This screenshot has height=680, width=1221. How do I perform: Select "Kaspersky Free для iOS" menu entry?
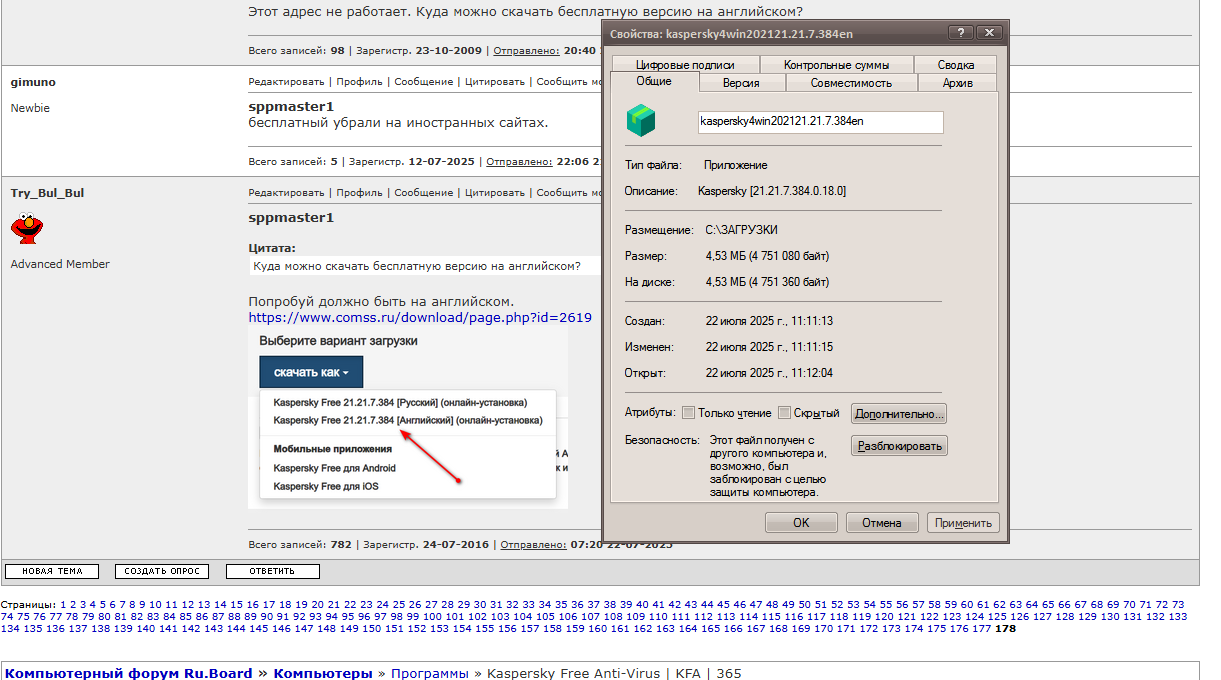[326, 486]
